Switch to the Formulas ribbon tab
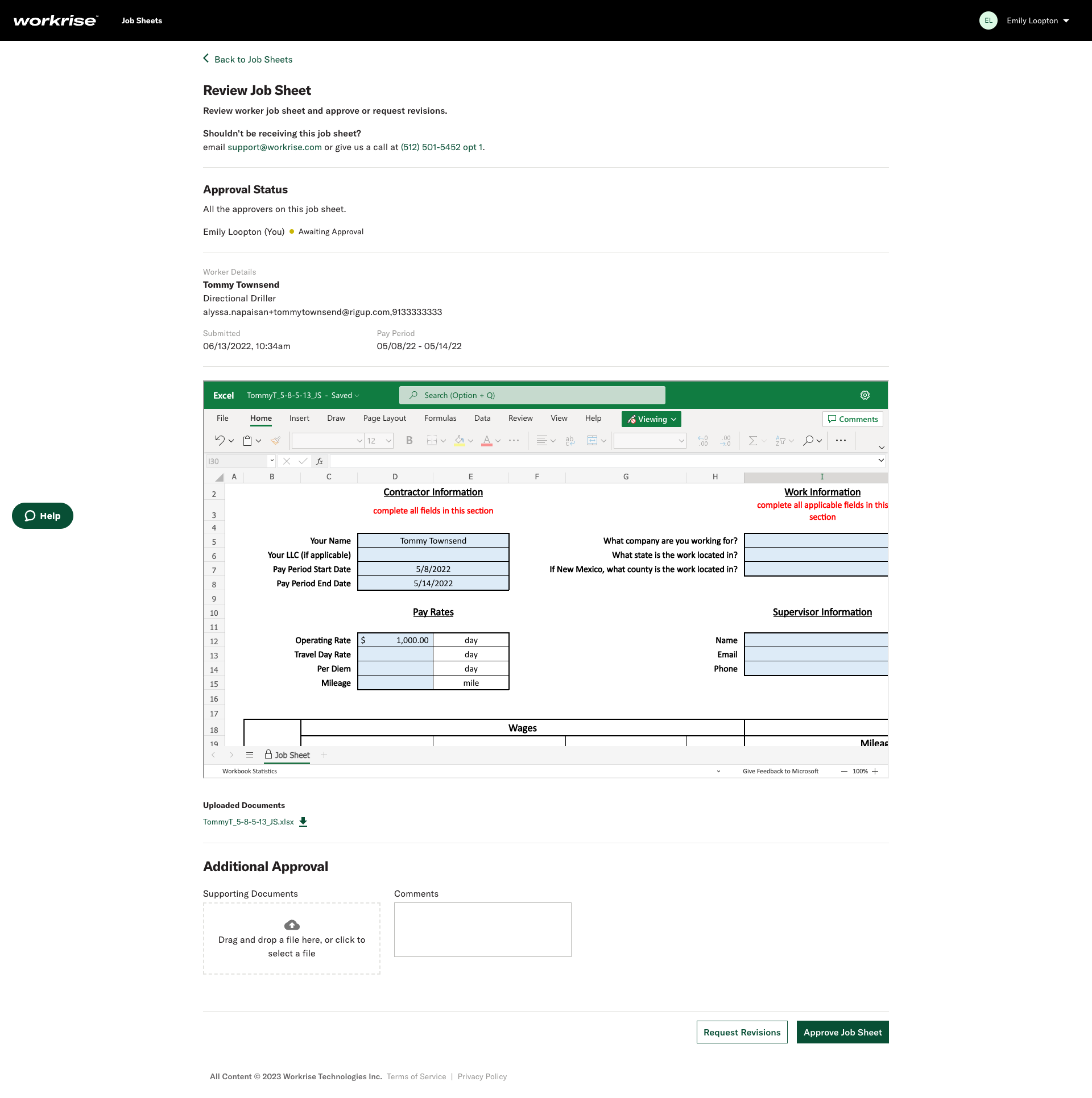This screenshot has width=1092, height=1098. point(440,418)
